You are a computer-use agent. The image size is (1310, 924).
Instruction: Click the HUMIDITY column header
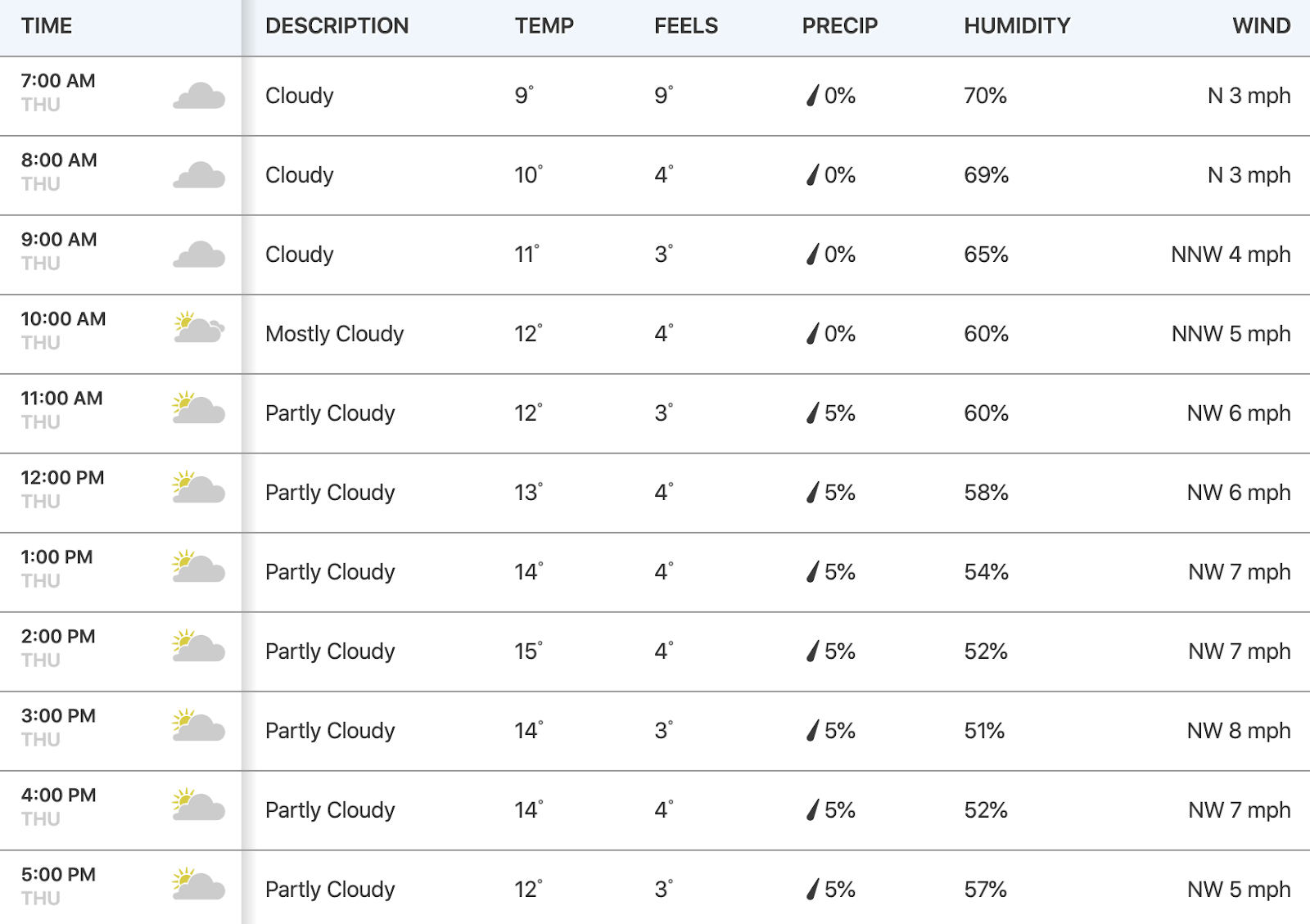(1017, 26)
